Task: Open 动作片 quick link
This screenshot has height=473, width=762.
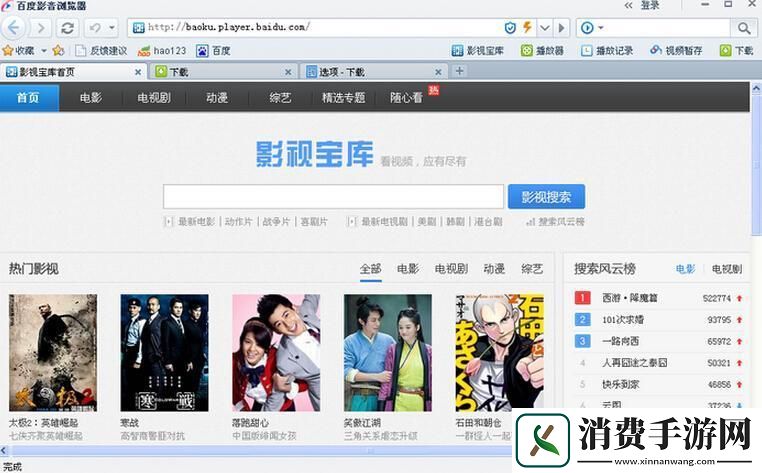Action: click(x=238, y=222)
